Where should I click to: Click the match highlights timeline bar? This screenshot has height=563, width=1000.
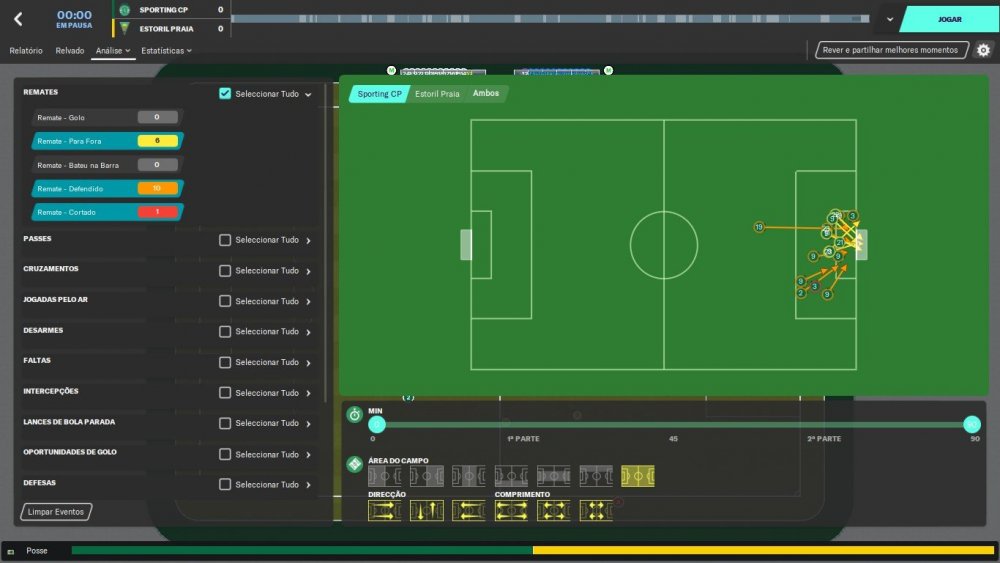[x=550, y=19]
